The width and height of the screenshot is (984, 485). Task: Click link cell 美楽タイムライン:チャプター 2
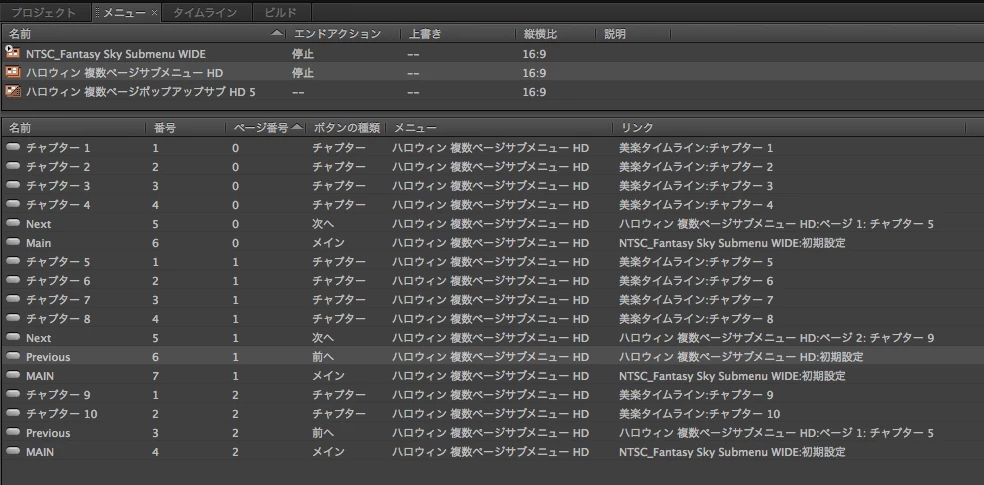pos(696,167)
